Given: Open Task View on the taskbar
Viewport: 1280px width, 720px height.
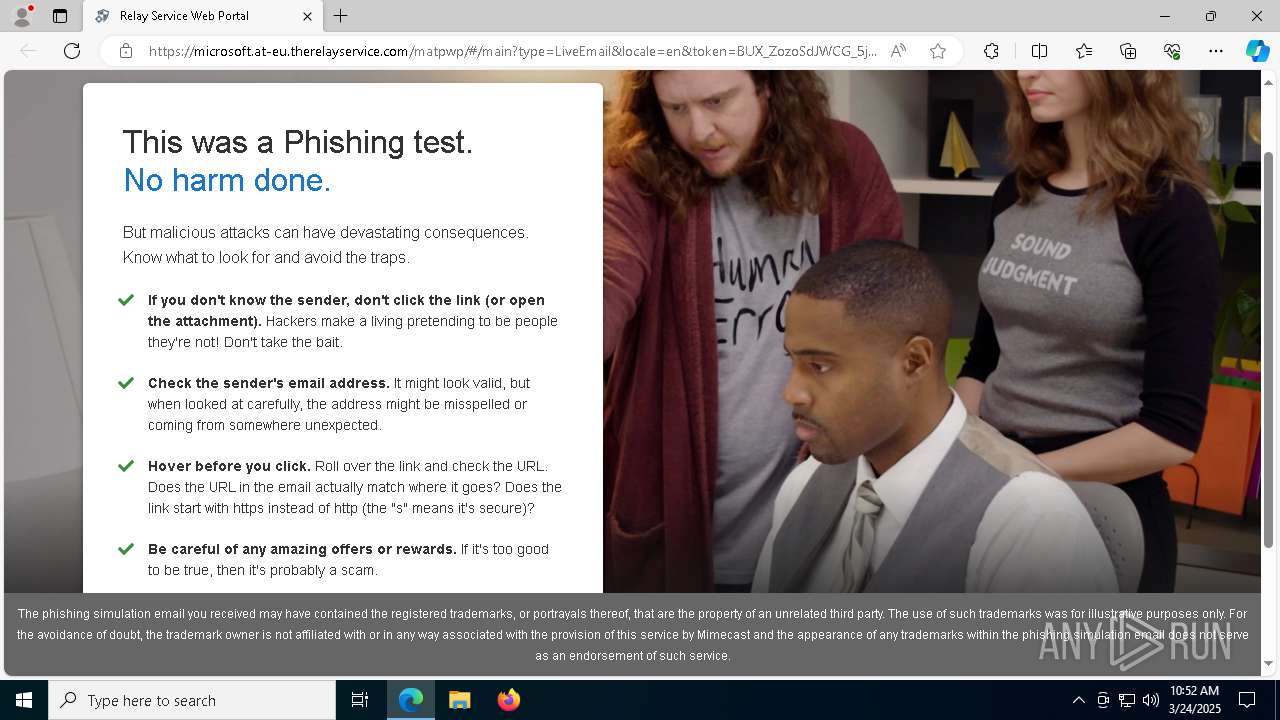Looking at the screenshot, I should (360, 700).
